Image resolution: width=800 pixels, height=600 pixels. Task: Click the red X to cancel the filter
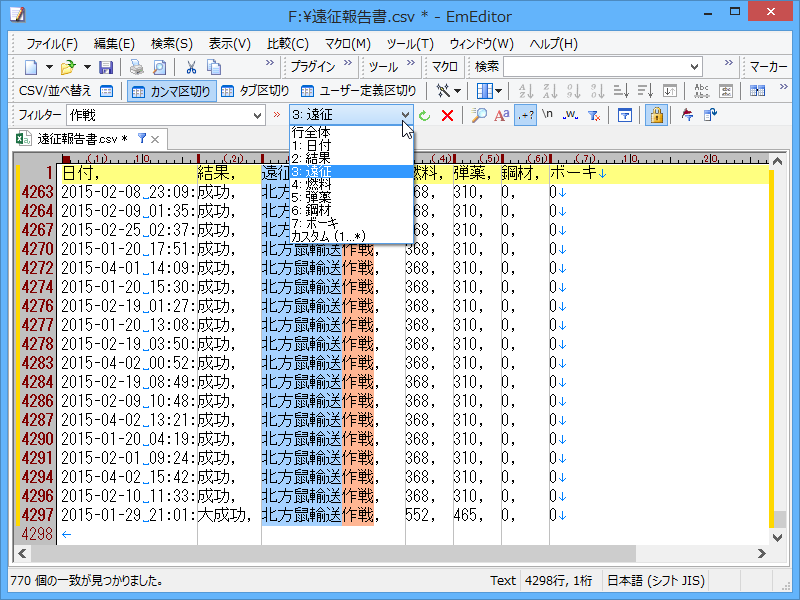click(x=447, y=114)
